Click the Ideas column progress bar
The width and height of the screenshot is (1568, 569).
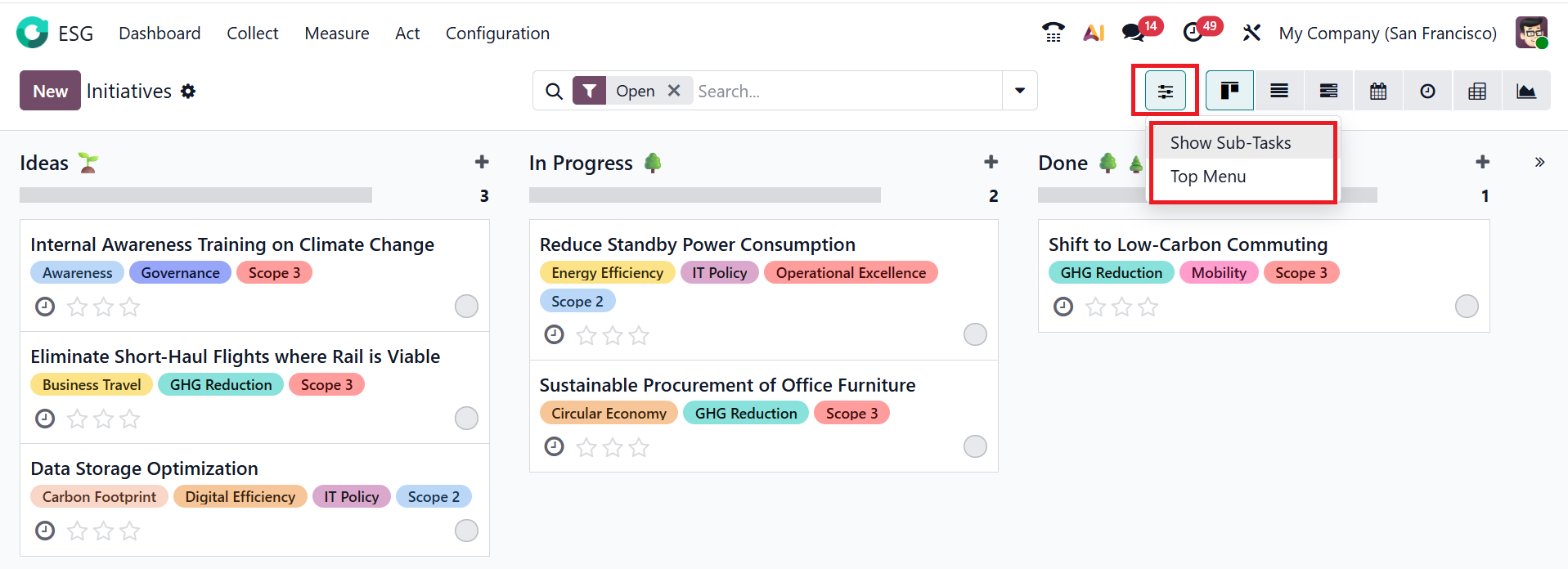coord(195,195)
